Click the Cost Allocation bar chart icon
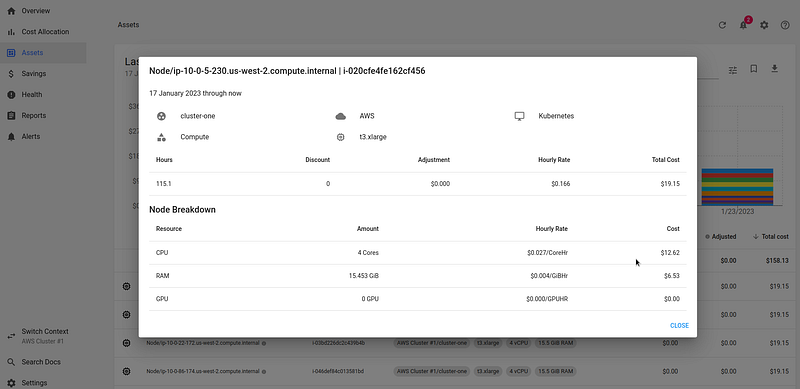 click(x=11, y=32)
